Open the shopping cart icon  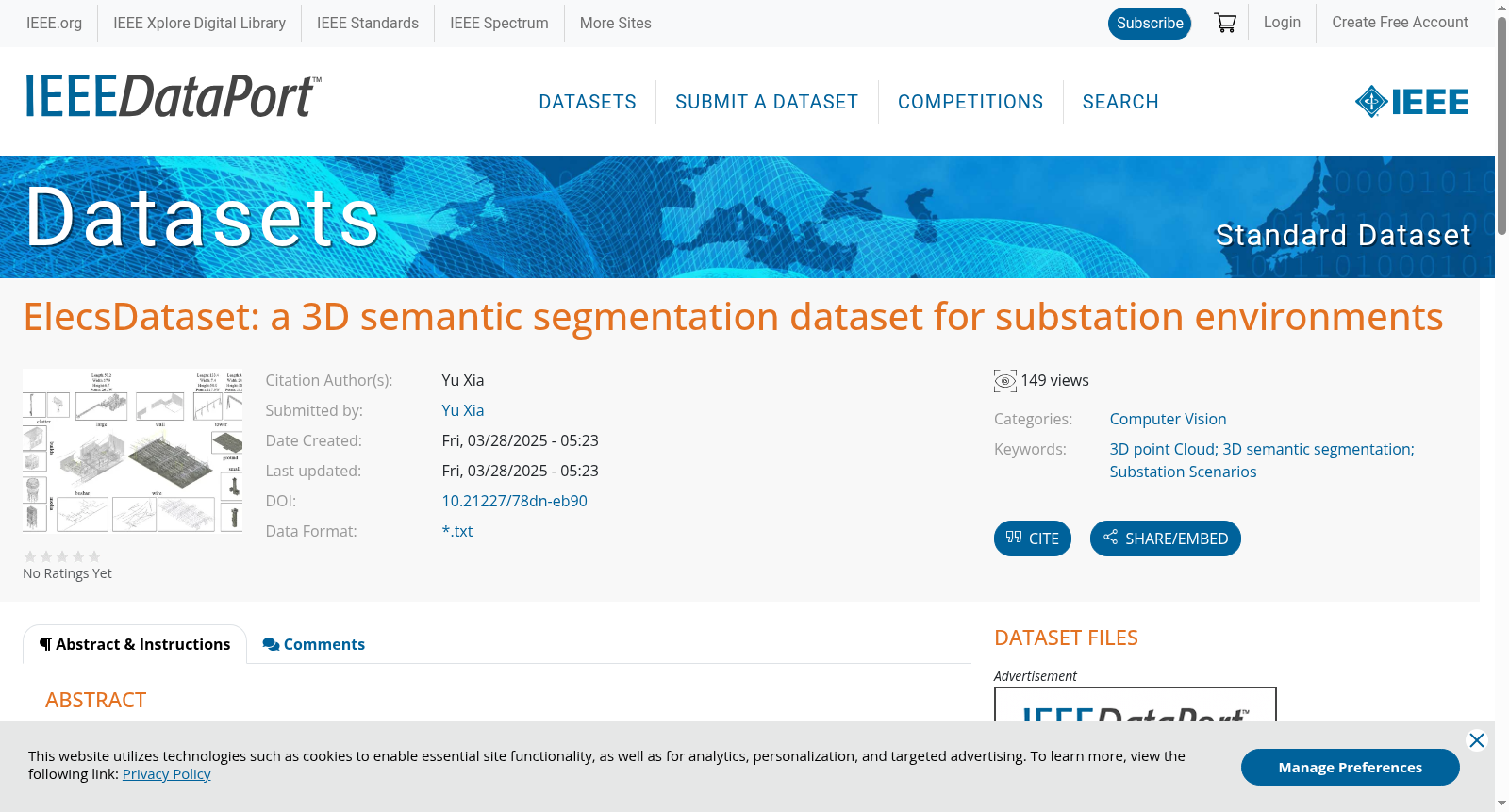(x=1225, y=23)
